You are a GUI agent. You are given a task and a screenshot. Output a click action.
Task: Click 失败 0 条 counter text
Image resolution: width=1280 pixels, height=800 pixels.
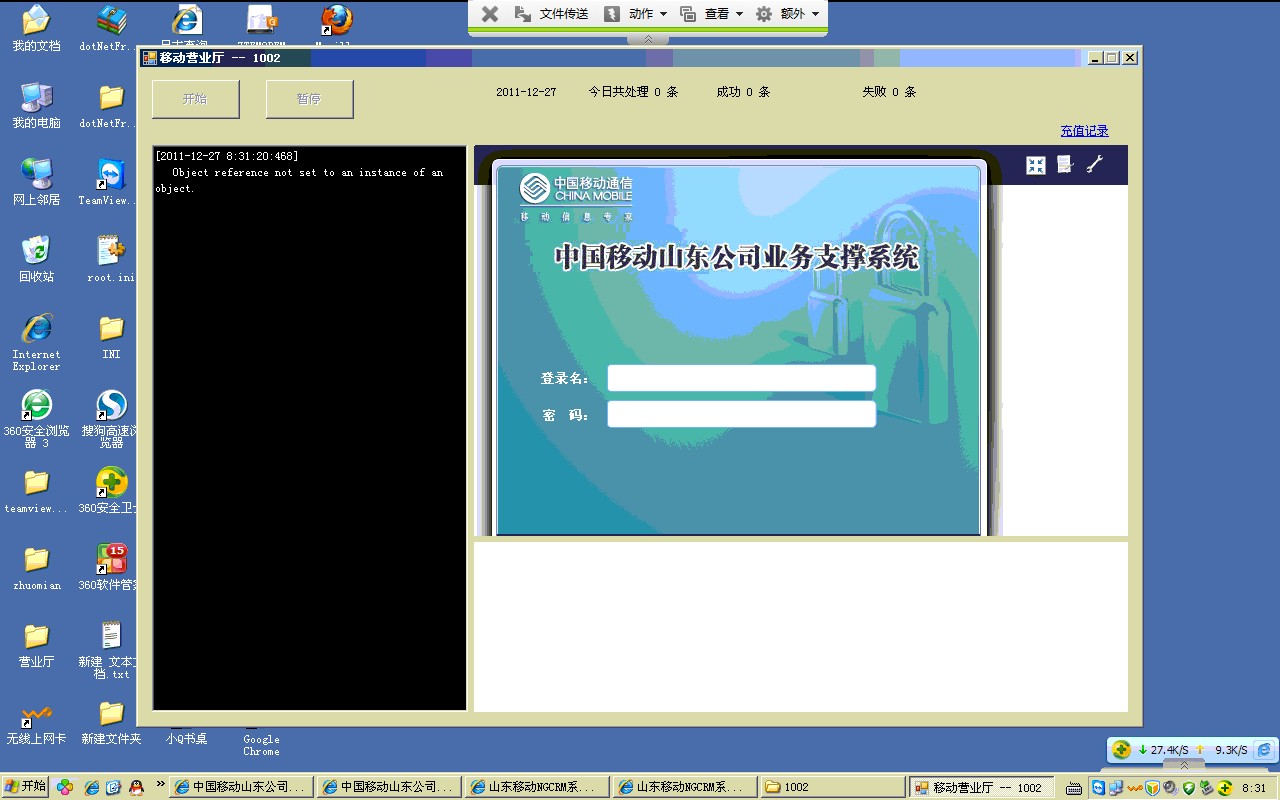[889, 92]
